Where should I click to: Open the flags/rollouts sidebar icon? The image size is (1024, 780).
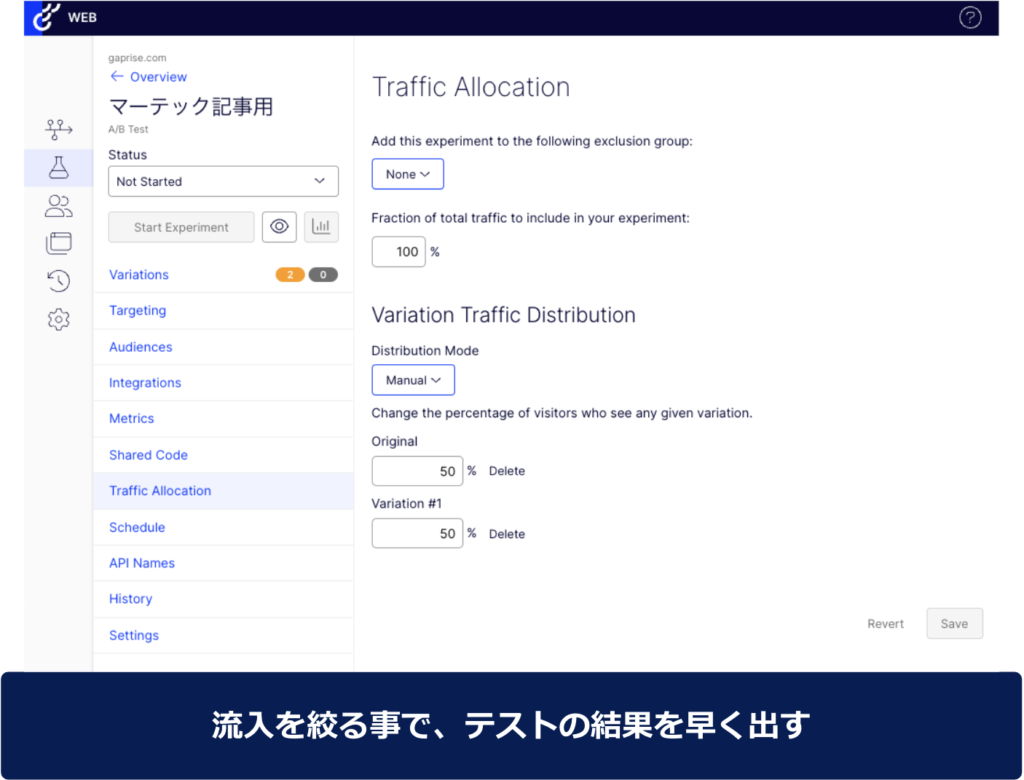(59, 129)
